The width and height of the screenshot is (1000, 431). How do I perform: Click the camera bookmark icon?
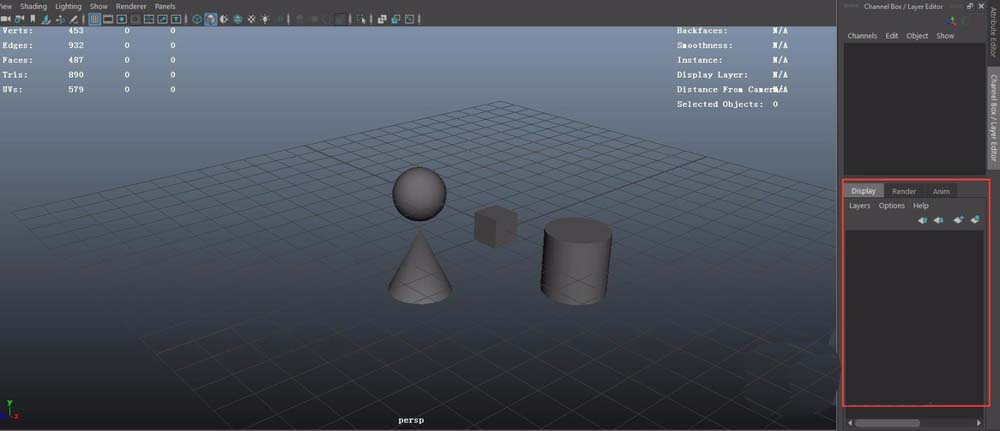click(x=32, y=19)
